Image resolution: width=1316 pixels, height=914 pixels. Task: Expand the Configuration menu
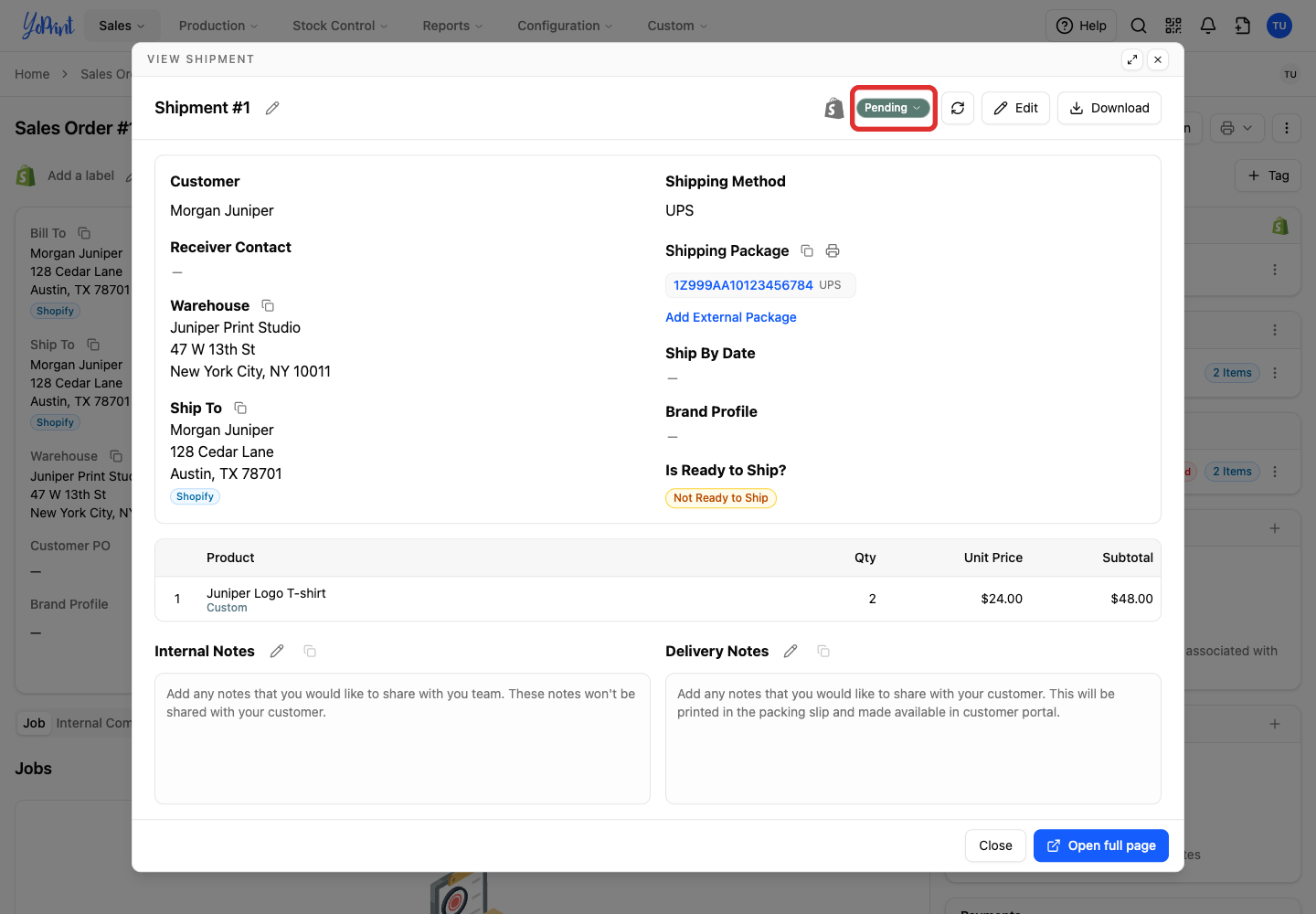point(565,26)
